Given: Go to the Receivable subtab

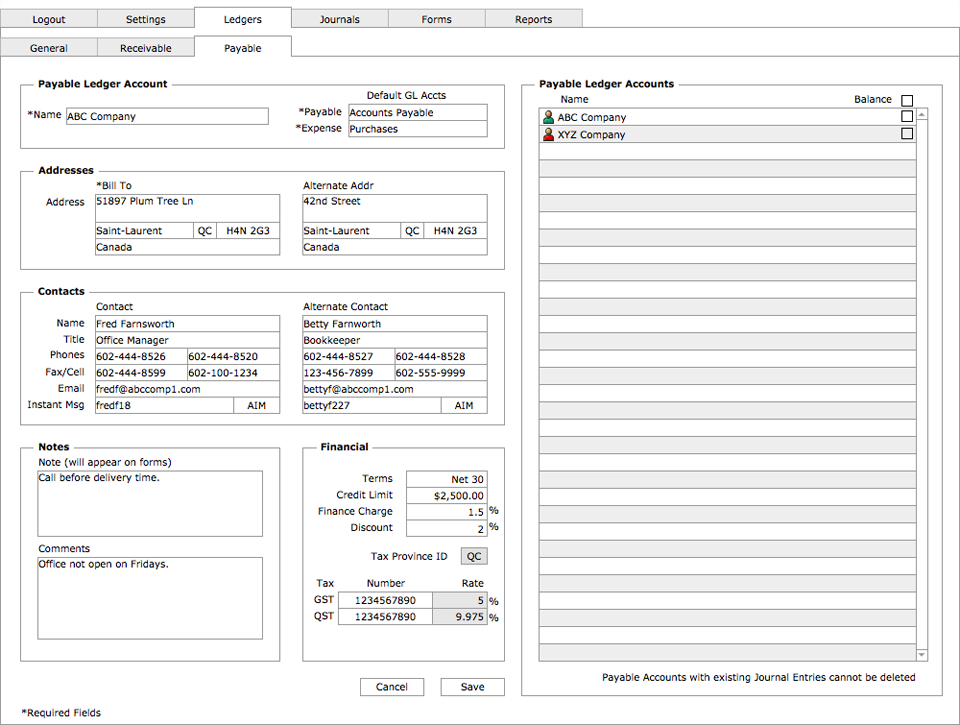Looking at the screenshot, I should click(x=146, y=48).
